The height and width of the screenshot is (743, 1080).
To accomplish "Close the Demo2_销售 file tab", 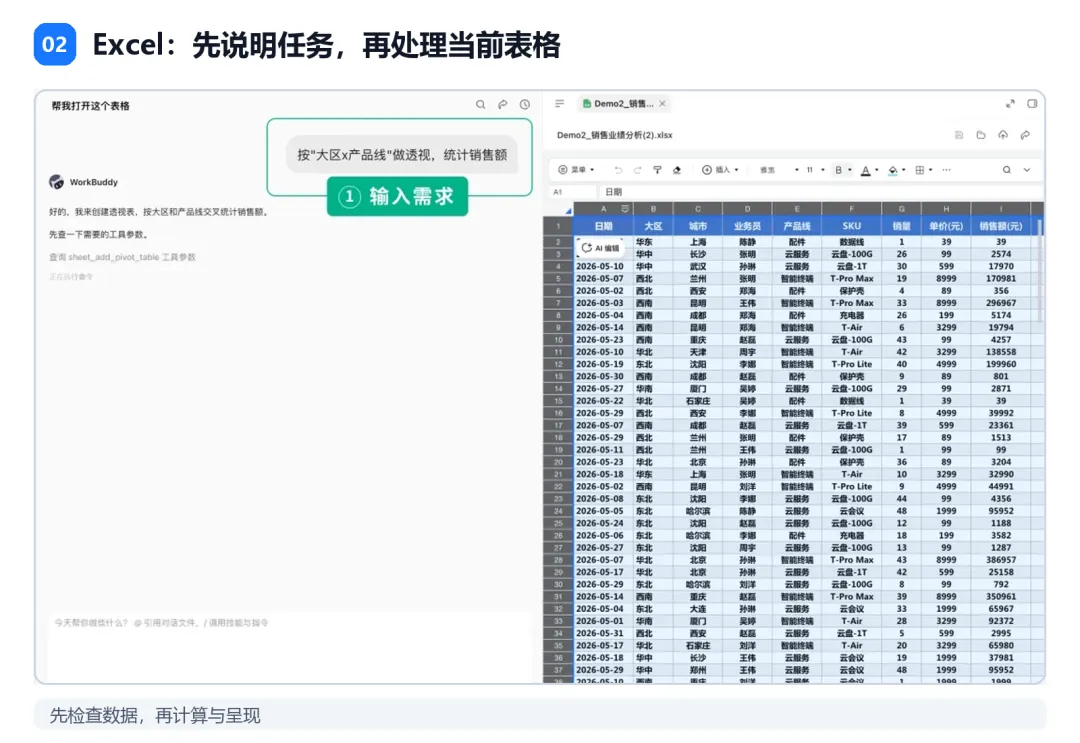I will (x=662, y=103).
